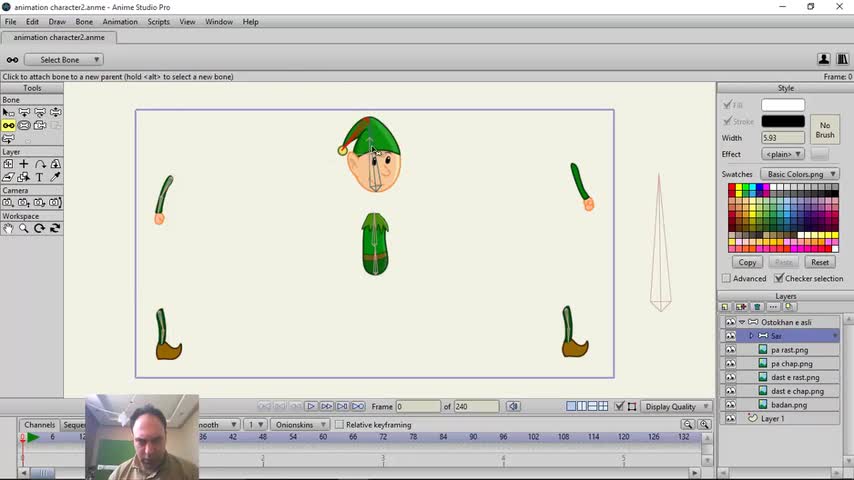Jump to the end of animation
Screen dimensions: 854x480
click(358, 406)
